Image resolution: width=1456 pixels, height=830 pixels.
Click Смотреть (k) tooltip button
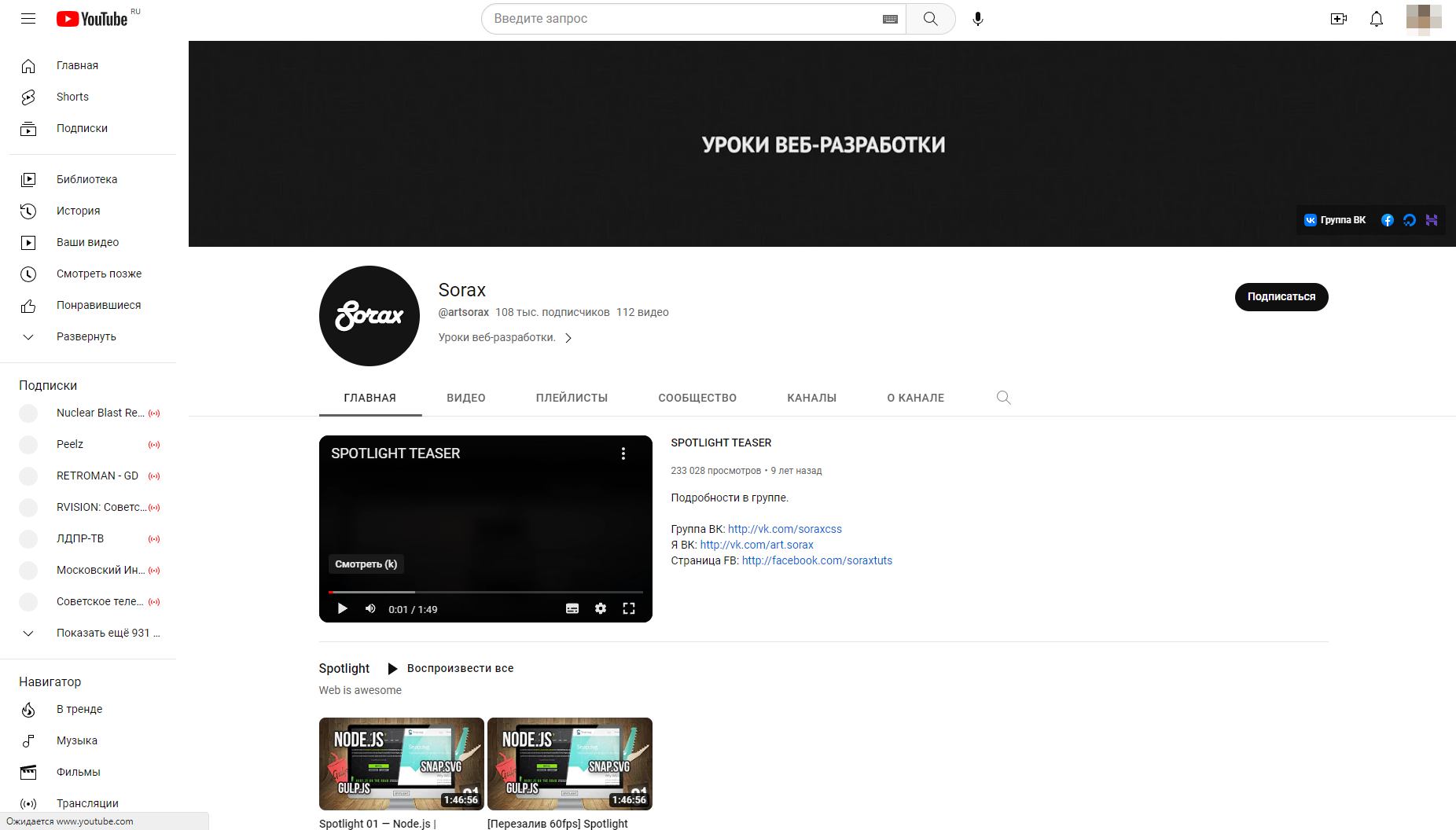366,564
